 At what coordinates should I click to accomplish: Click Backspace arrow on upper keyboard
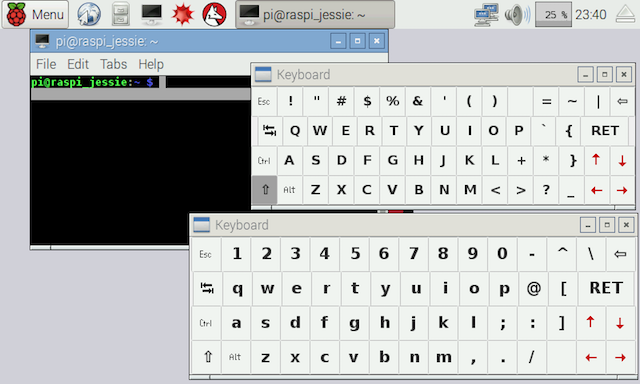[622, 101]
